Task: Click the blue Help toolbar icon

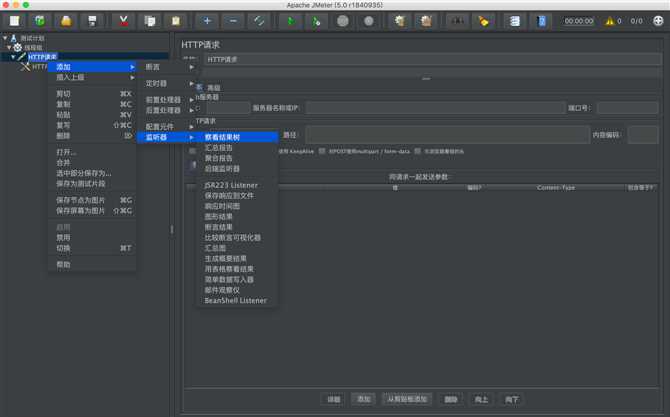Action: [541, 21]
